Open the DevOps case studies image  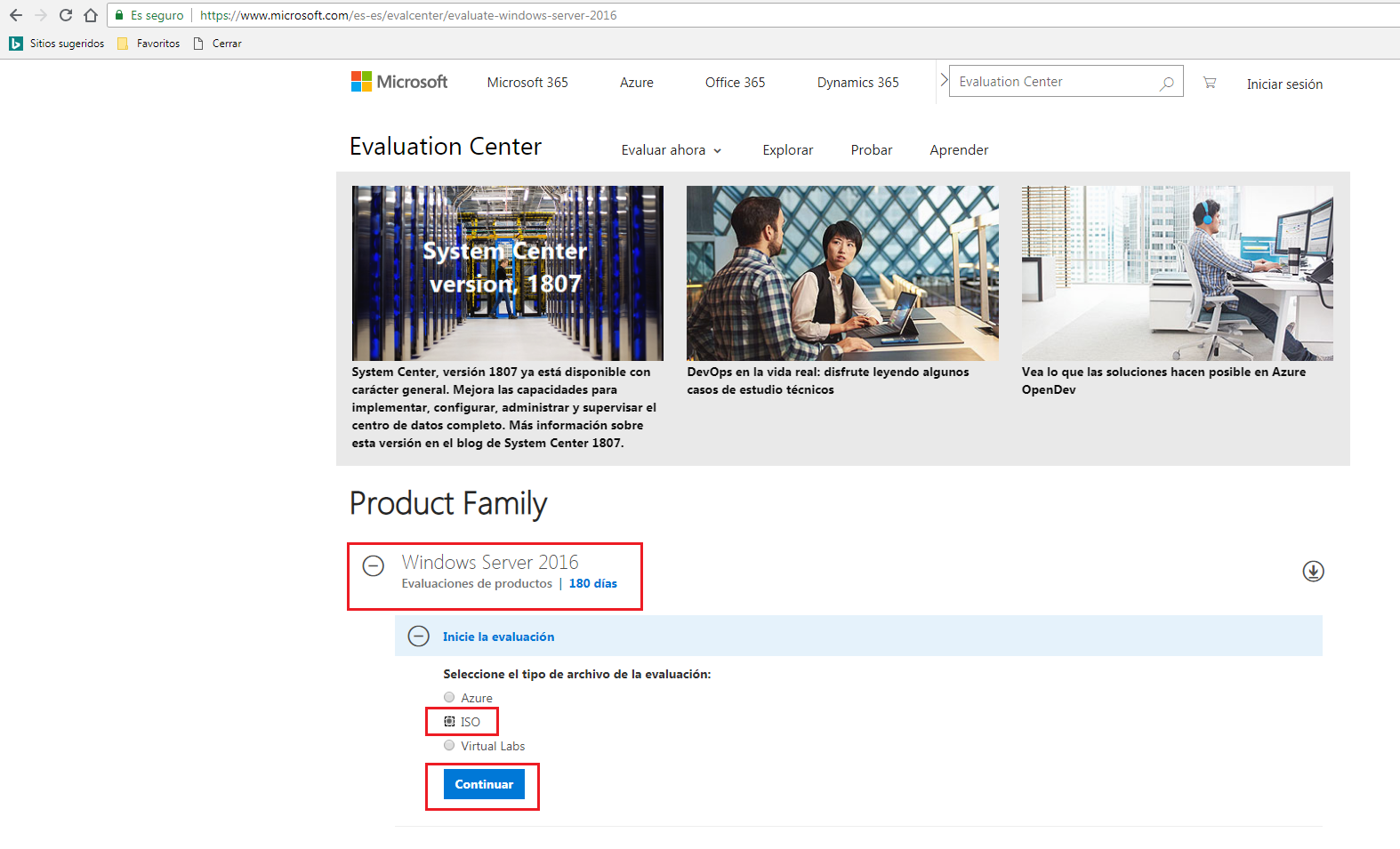842,273
